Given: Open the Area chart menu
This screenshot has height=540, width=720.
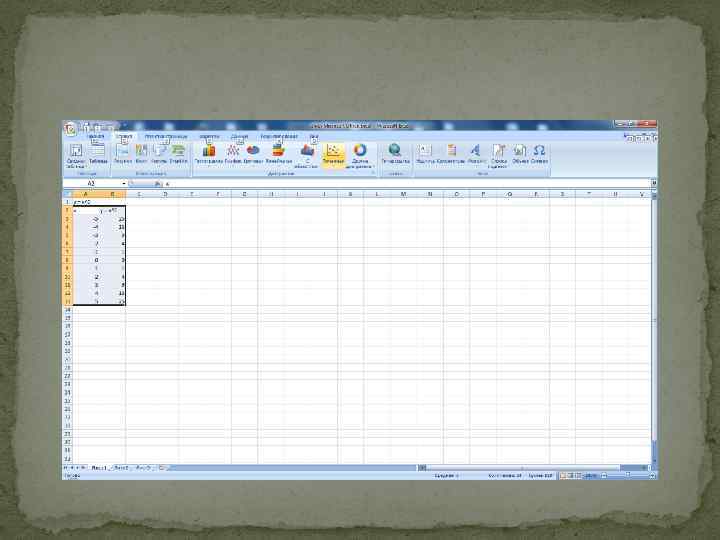Looking at the screenshot, I should 306,155.
